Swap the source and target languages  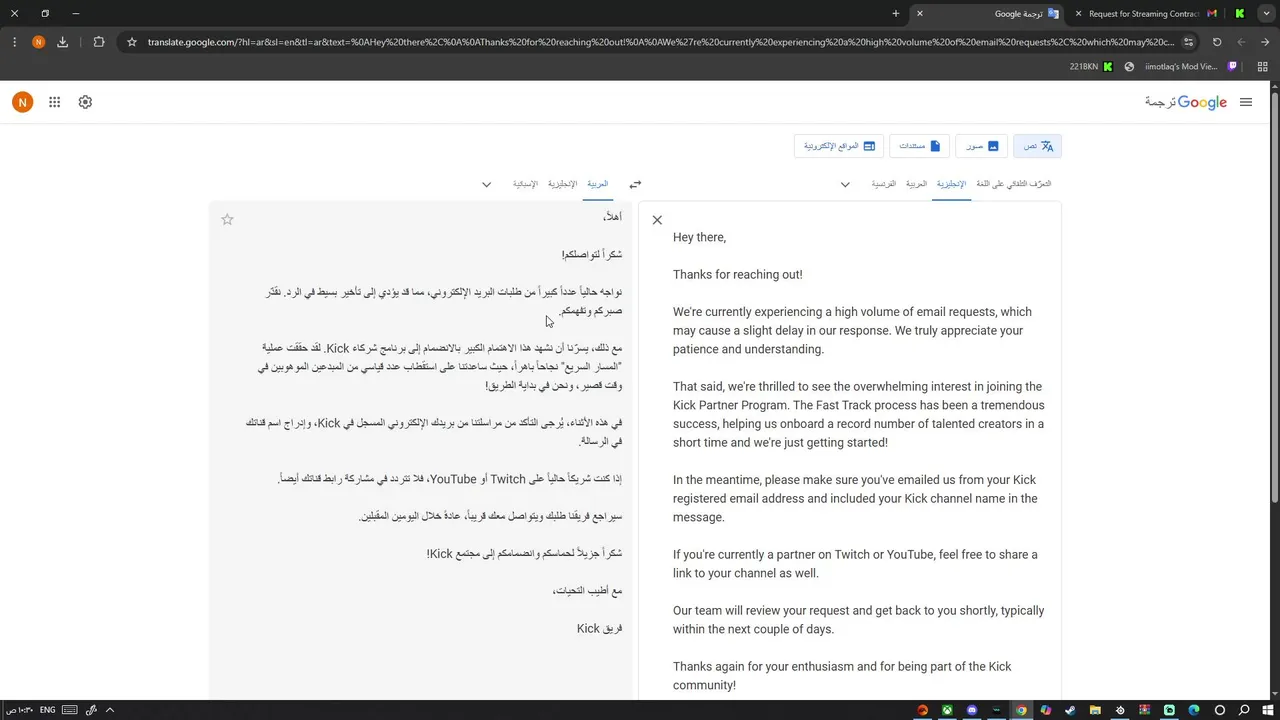(635, 184)
